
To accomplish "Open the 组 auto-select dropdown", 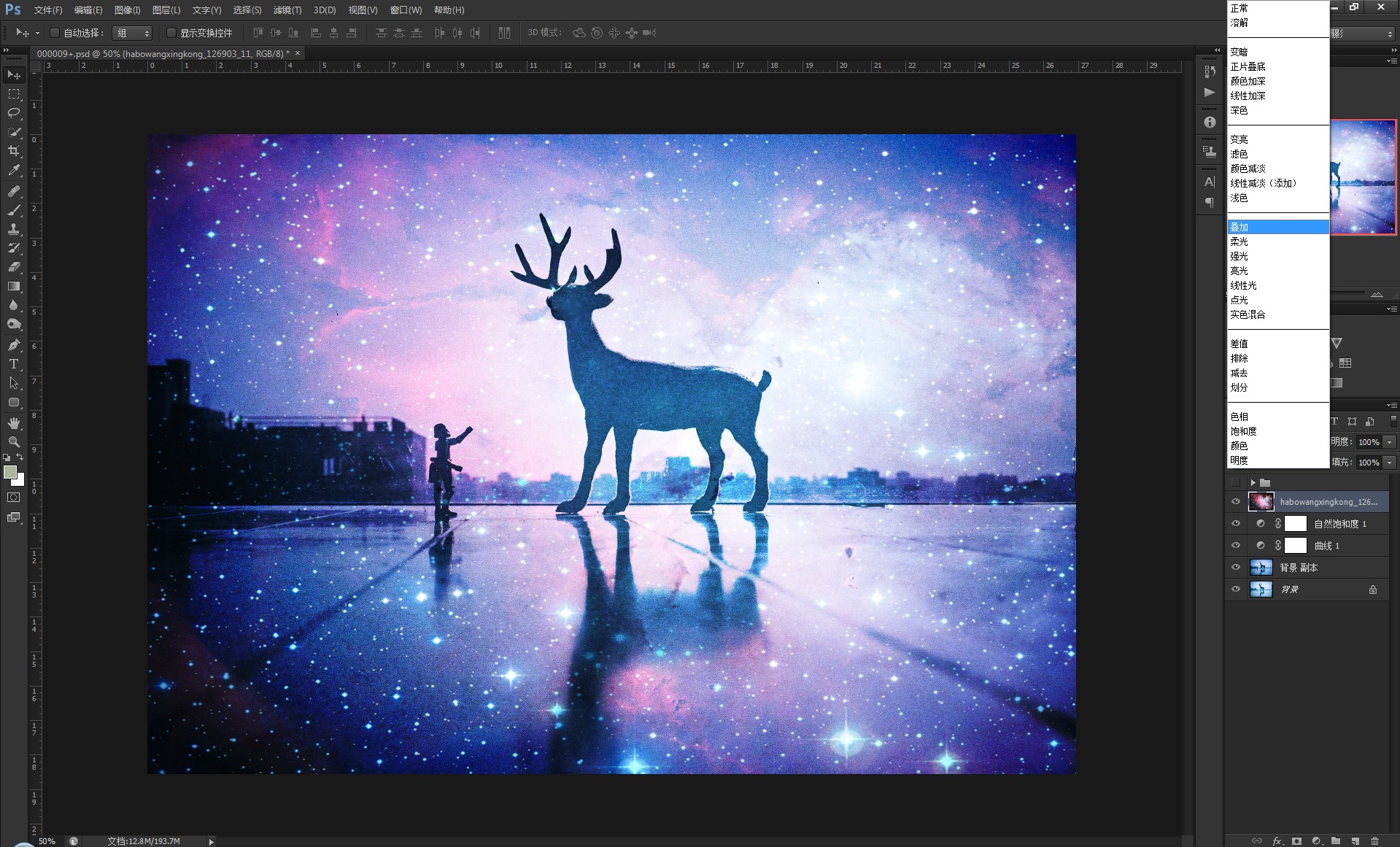I will (132, 33).
